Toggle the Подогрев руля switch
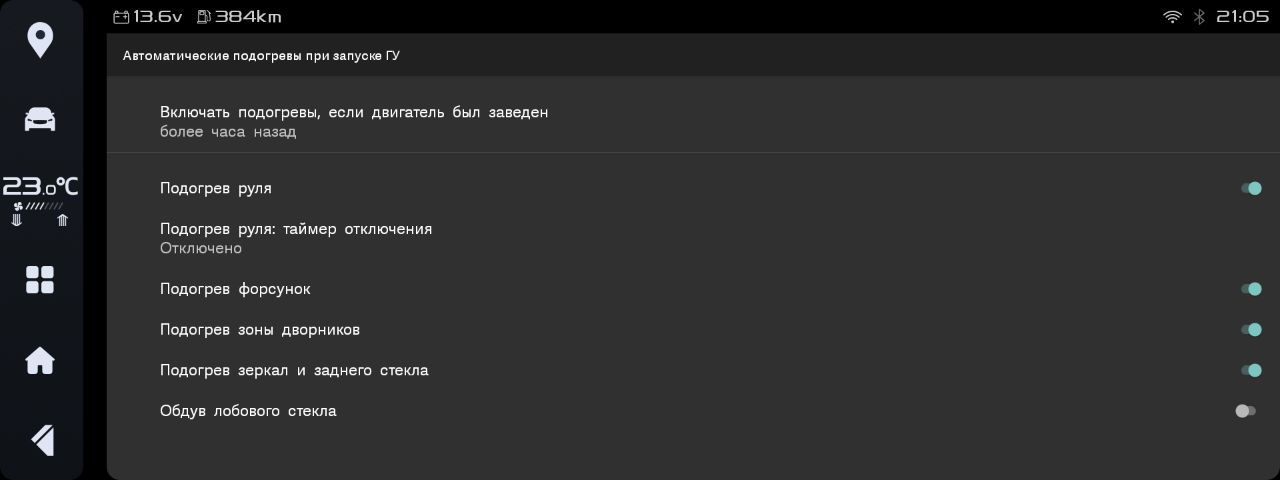Image resolution: width=1280 pixels, height=480 pixels. tap(1251, 188)
